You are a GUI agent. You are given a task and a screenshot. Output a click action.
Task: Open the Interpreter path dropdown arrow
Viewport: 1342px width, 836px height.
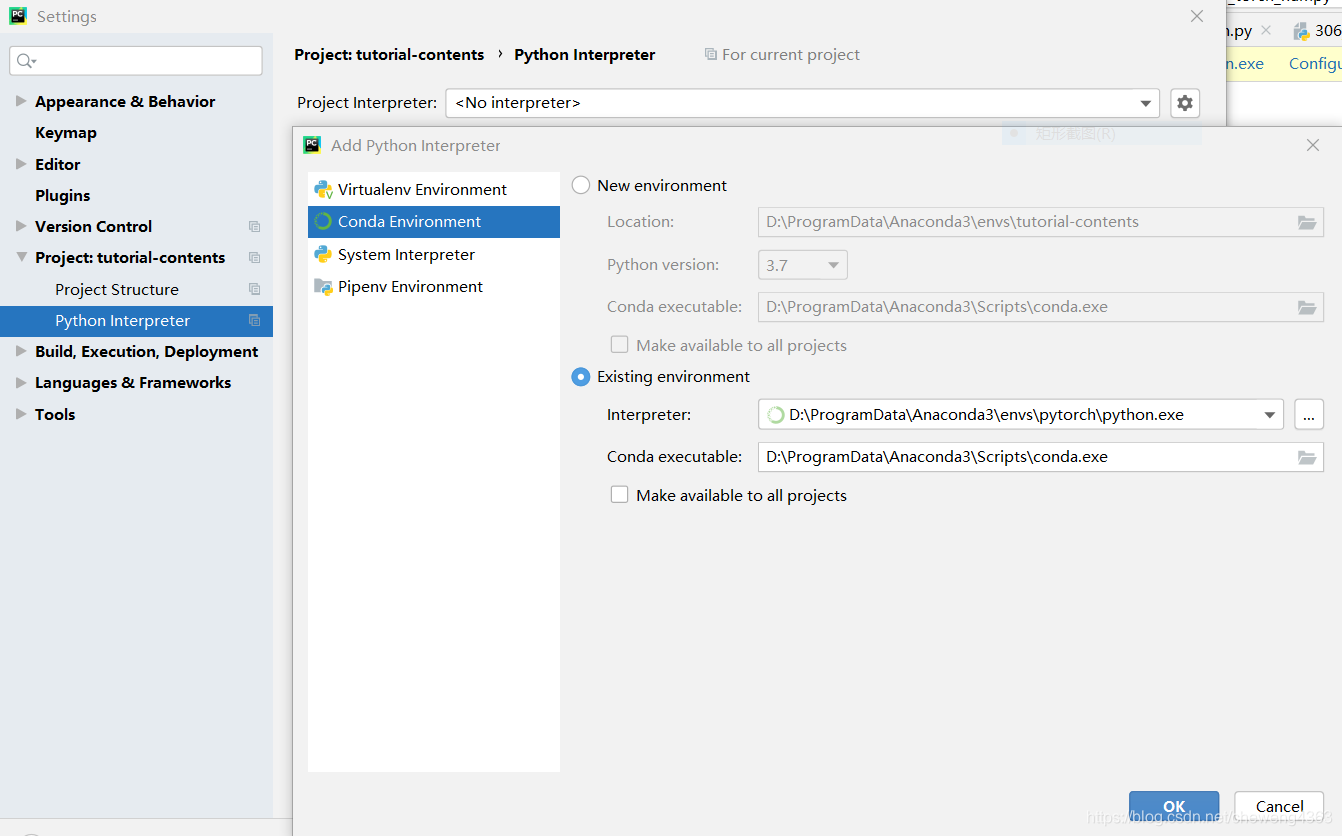coord(1270,414)
